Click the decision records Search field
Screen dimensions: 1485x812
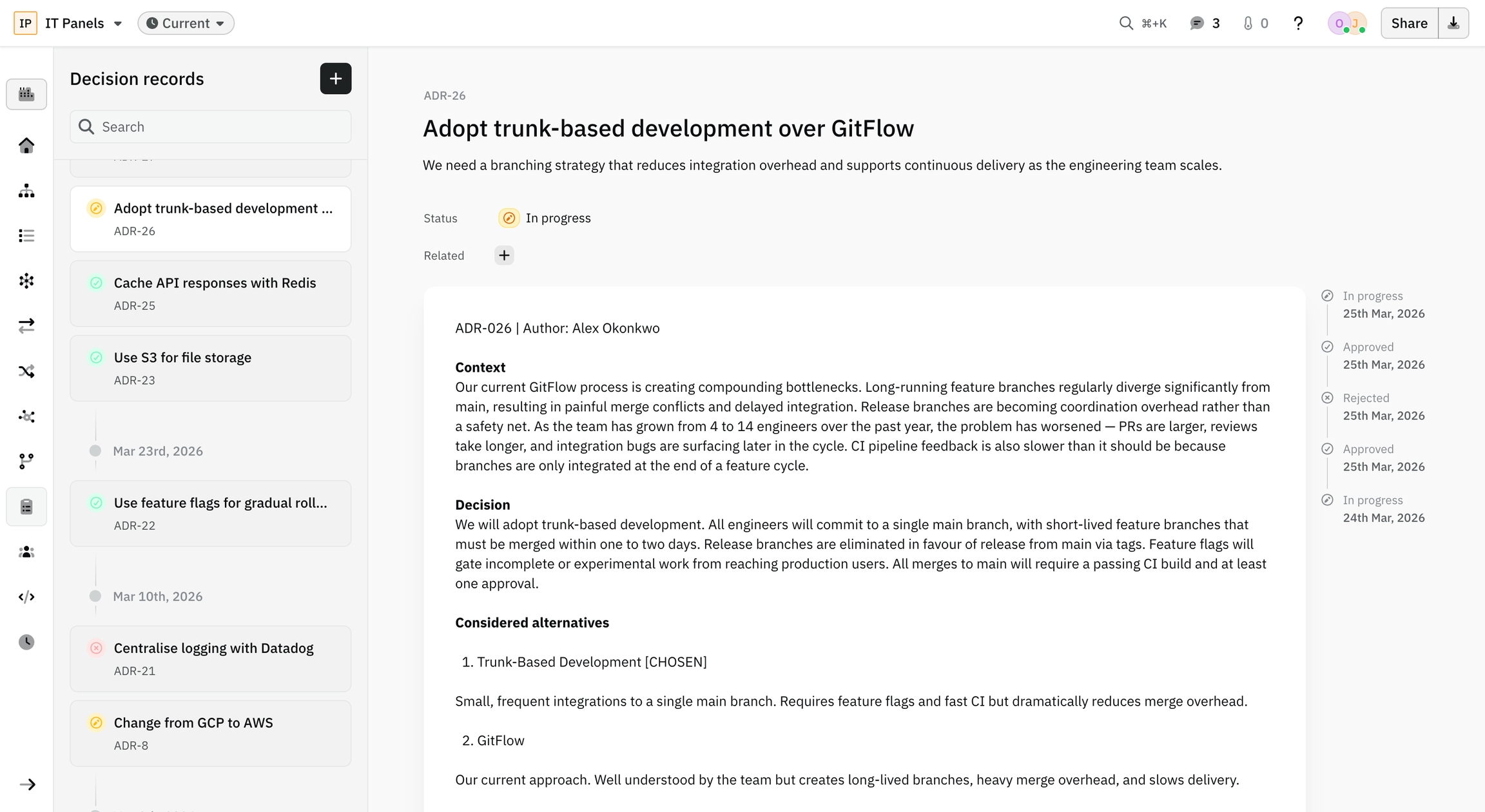pyautogui.click(x=210, y=127)
